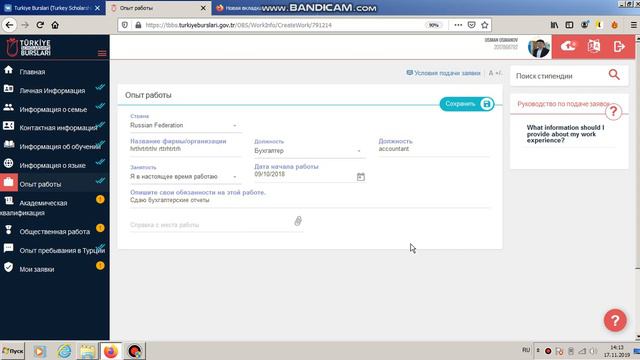640x360 pixels.
Task: Open the Firefox library icon
Action: tap(554, 25)
